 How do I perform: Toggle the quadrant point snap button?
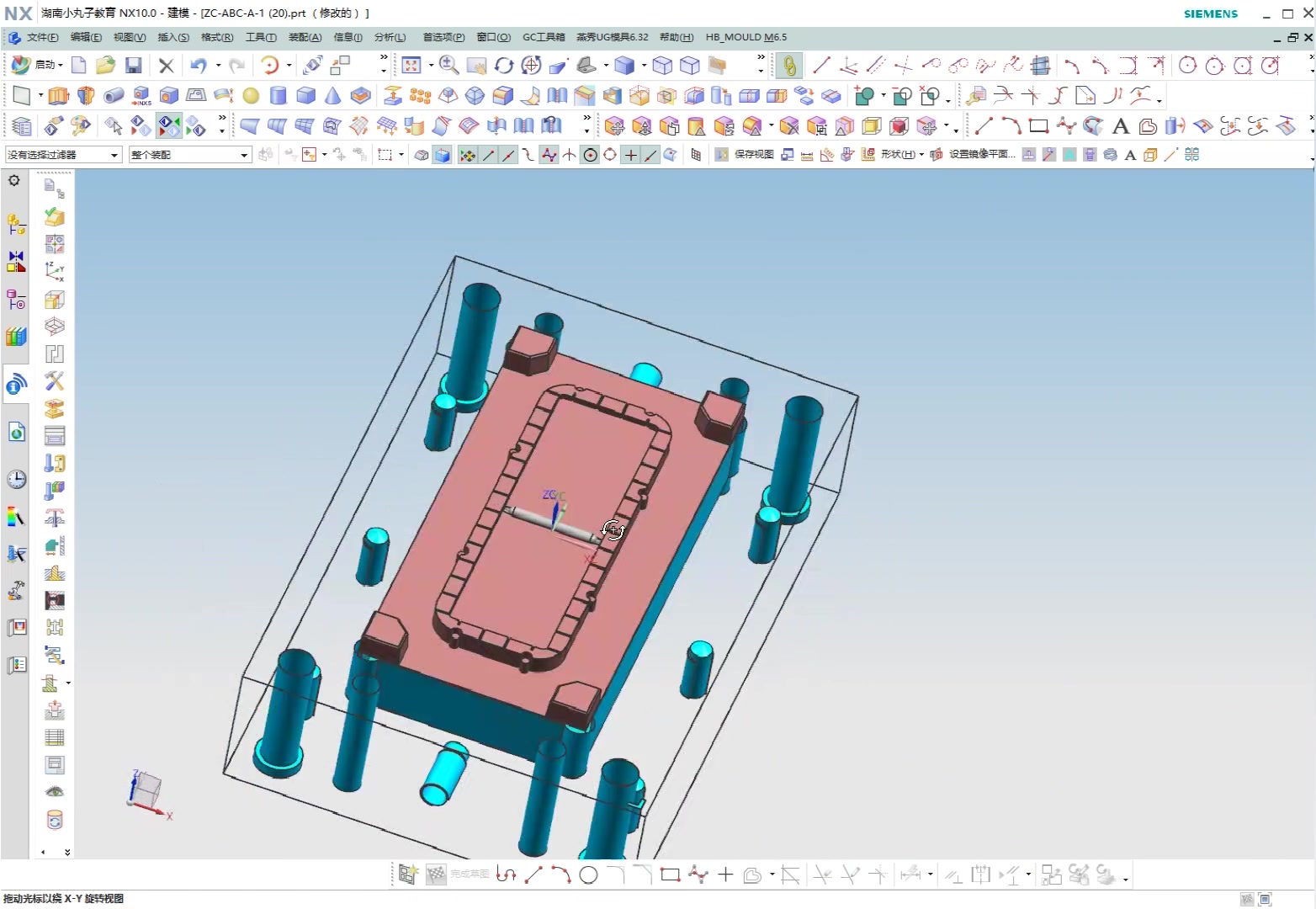610,155
